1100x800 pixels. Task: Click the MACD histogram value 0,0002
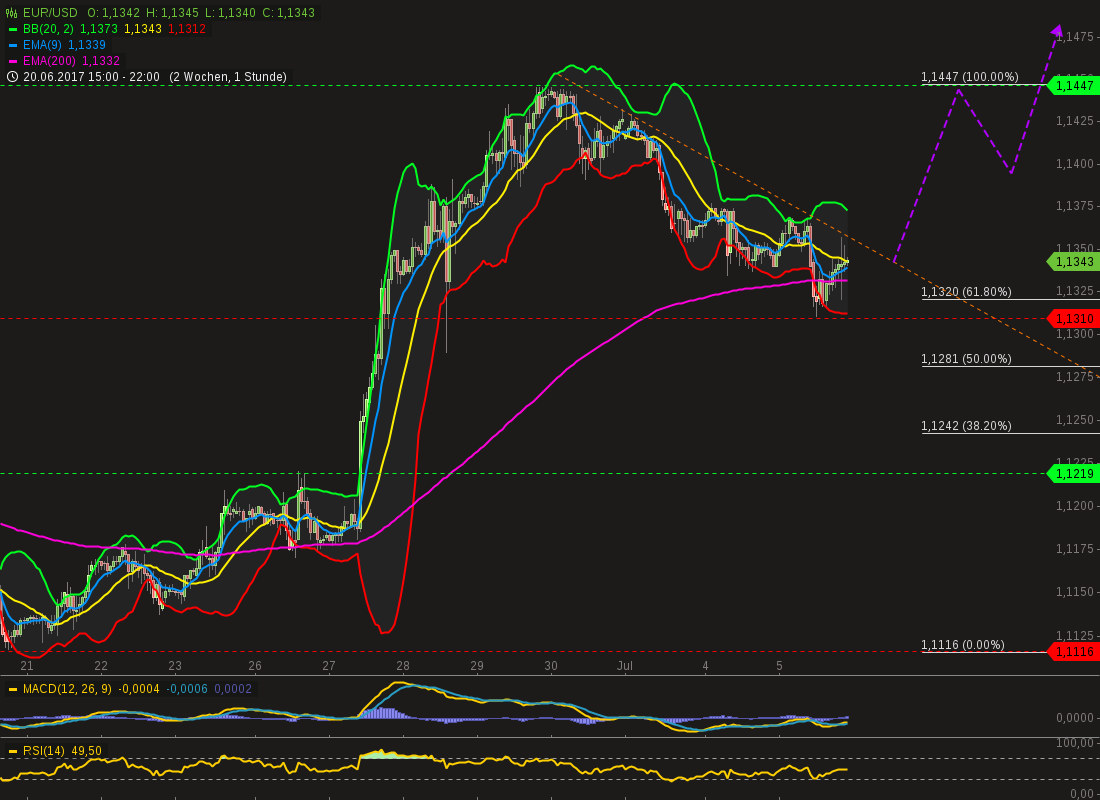click(233, 689)
